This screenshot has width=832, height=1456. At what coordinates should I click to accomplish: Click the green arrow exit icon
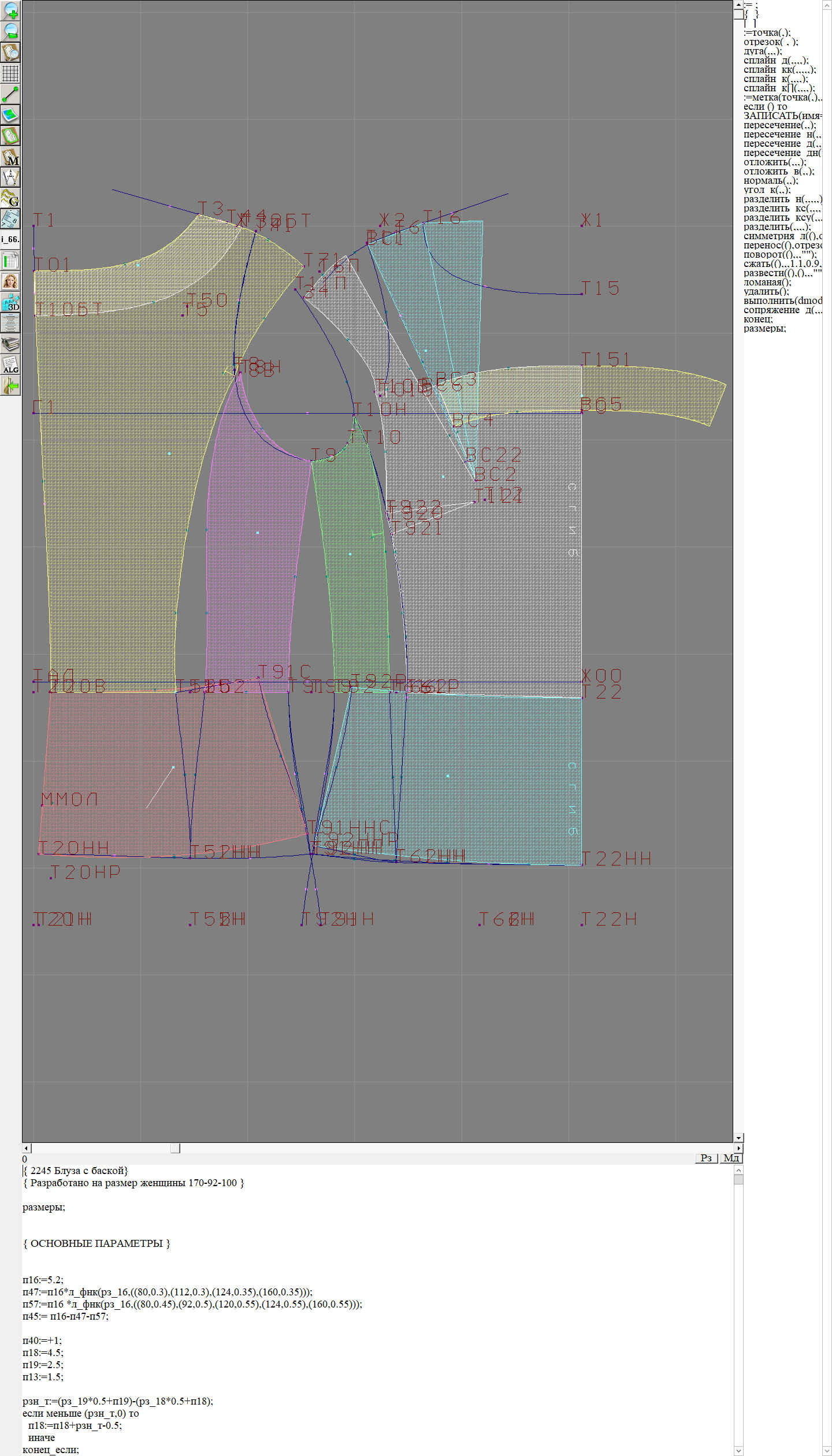pyautogui.click(x=10, y=385)
